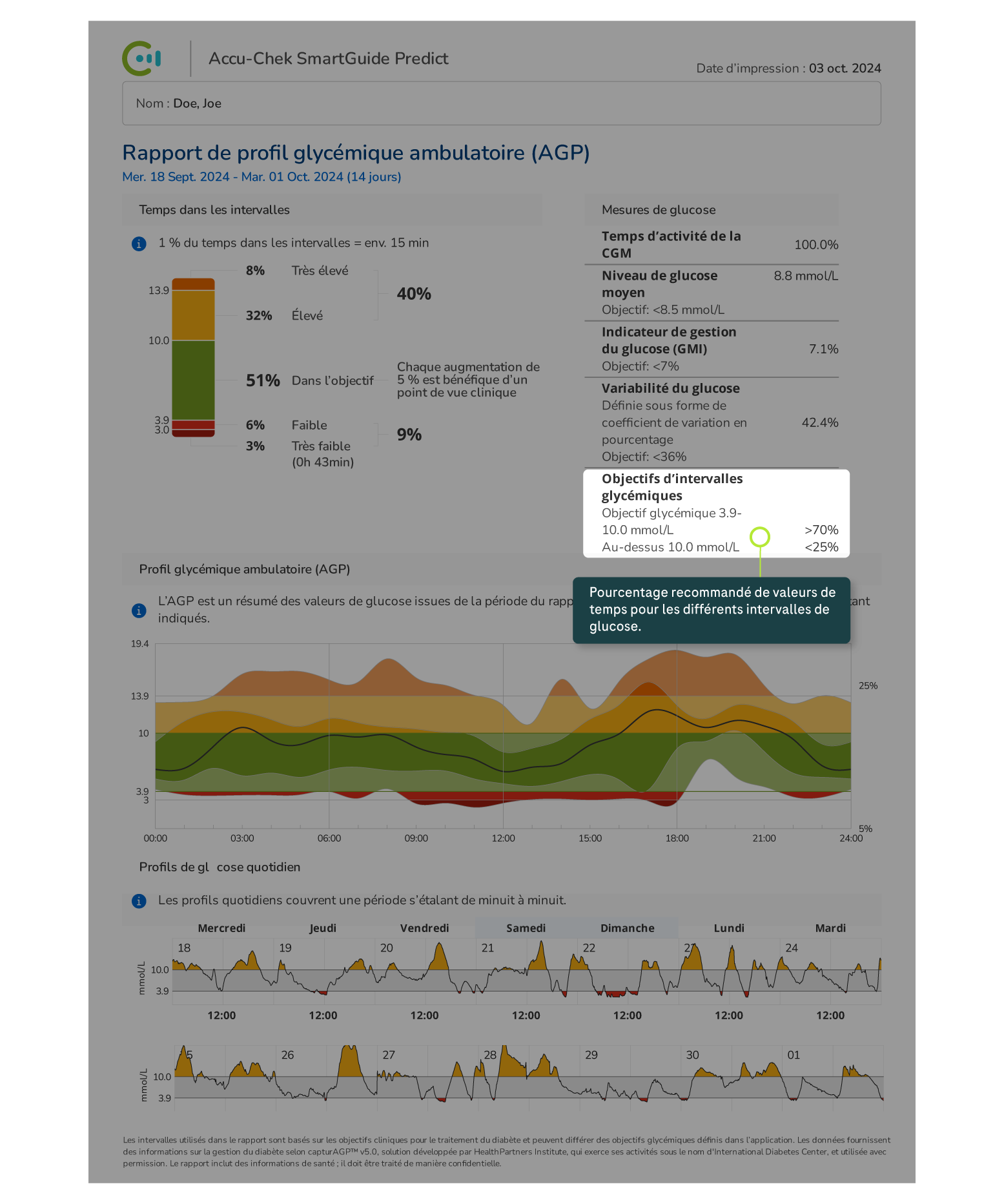Click the footer disclaimer paragraph
This screenshot has width=1004, height=1204.
[x=507, y=1152]
